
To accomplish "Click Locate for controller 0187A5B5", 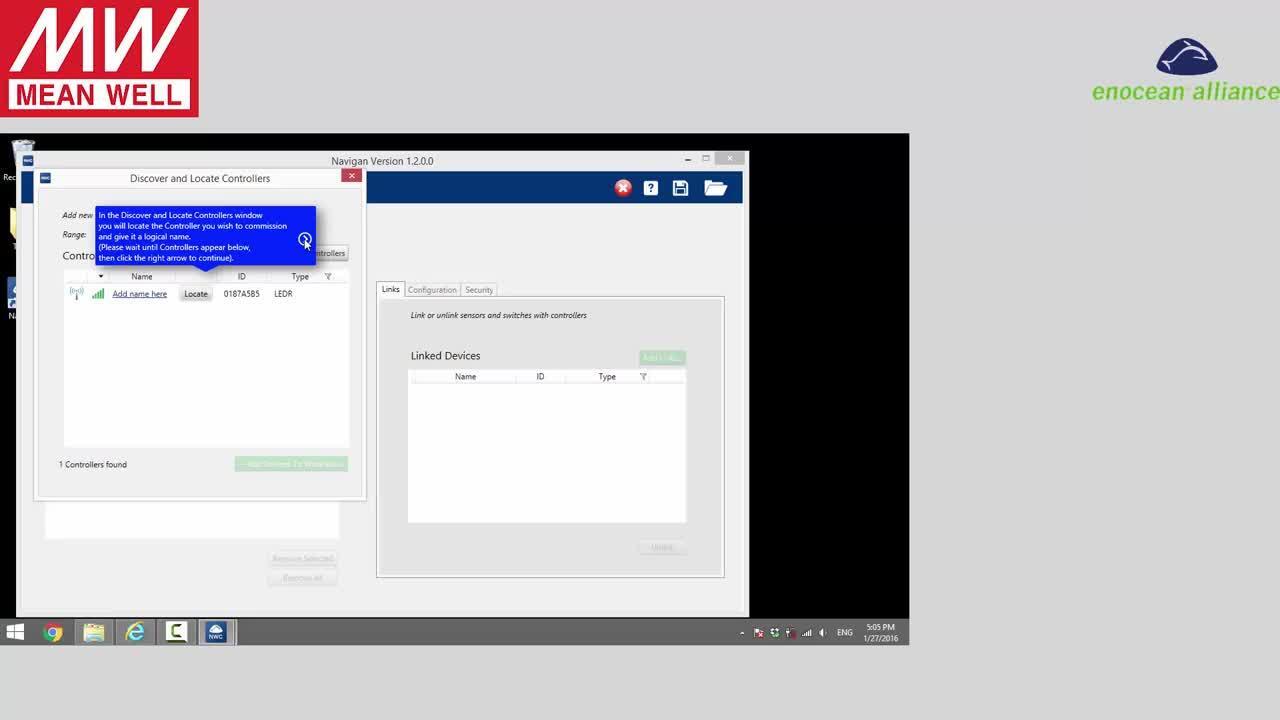I will [x=195, y=293].
